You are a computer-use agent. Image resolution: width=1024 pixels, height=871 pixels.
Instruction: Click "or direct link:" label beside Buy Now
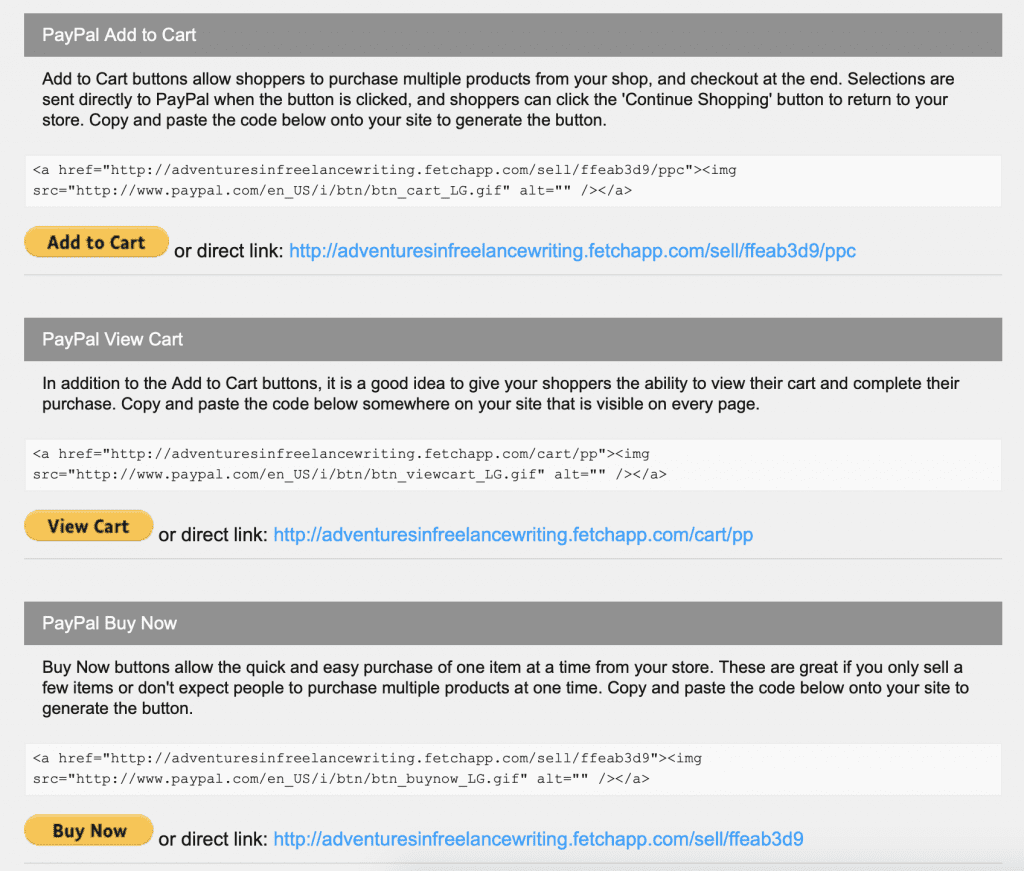[x=213, y=840]
